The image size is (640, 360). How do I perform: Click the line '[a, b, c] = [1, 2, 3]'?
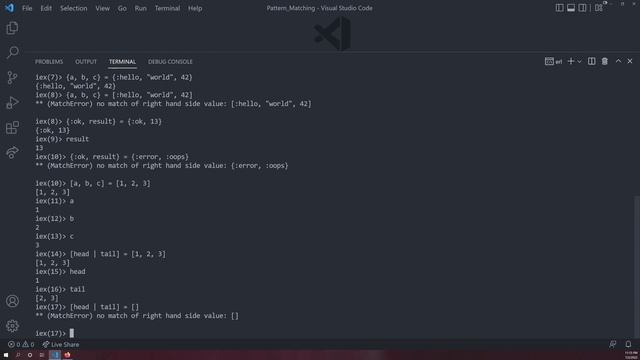point(93,183)
